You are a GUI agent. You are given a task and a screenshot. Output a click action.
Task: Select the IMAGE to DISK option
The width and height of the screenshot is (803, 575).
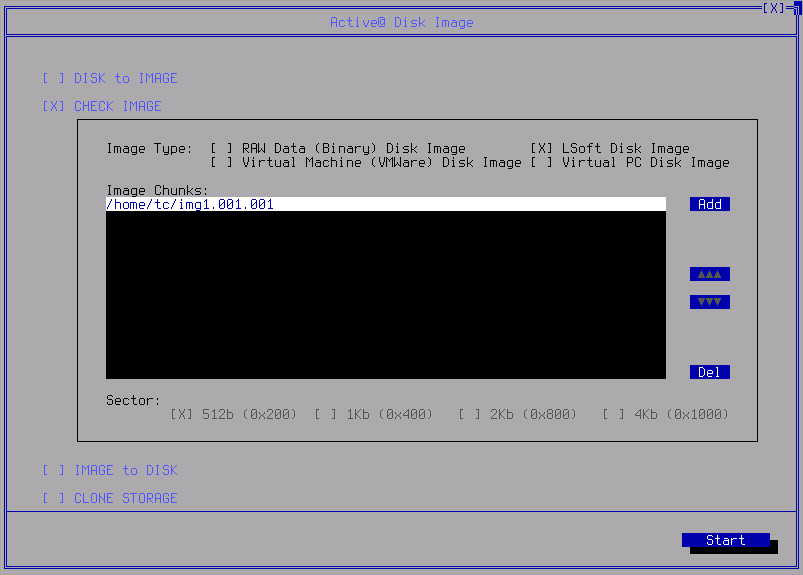pos(110,470)
